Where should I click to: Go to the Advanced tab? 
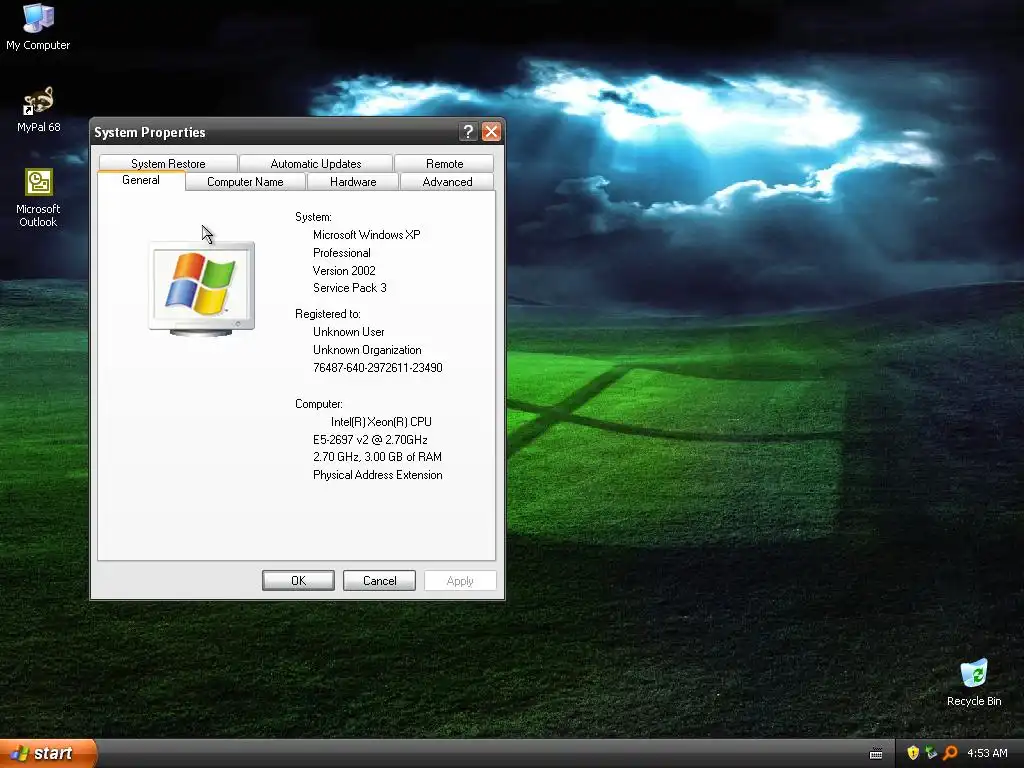click(x=447, y=182)
